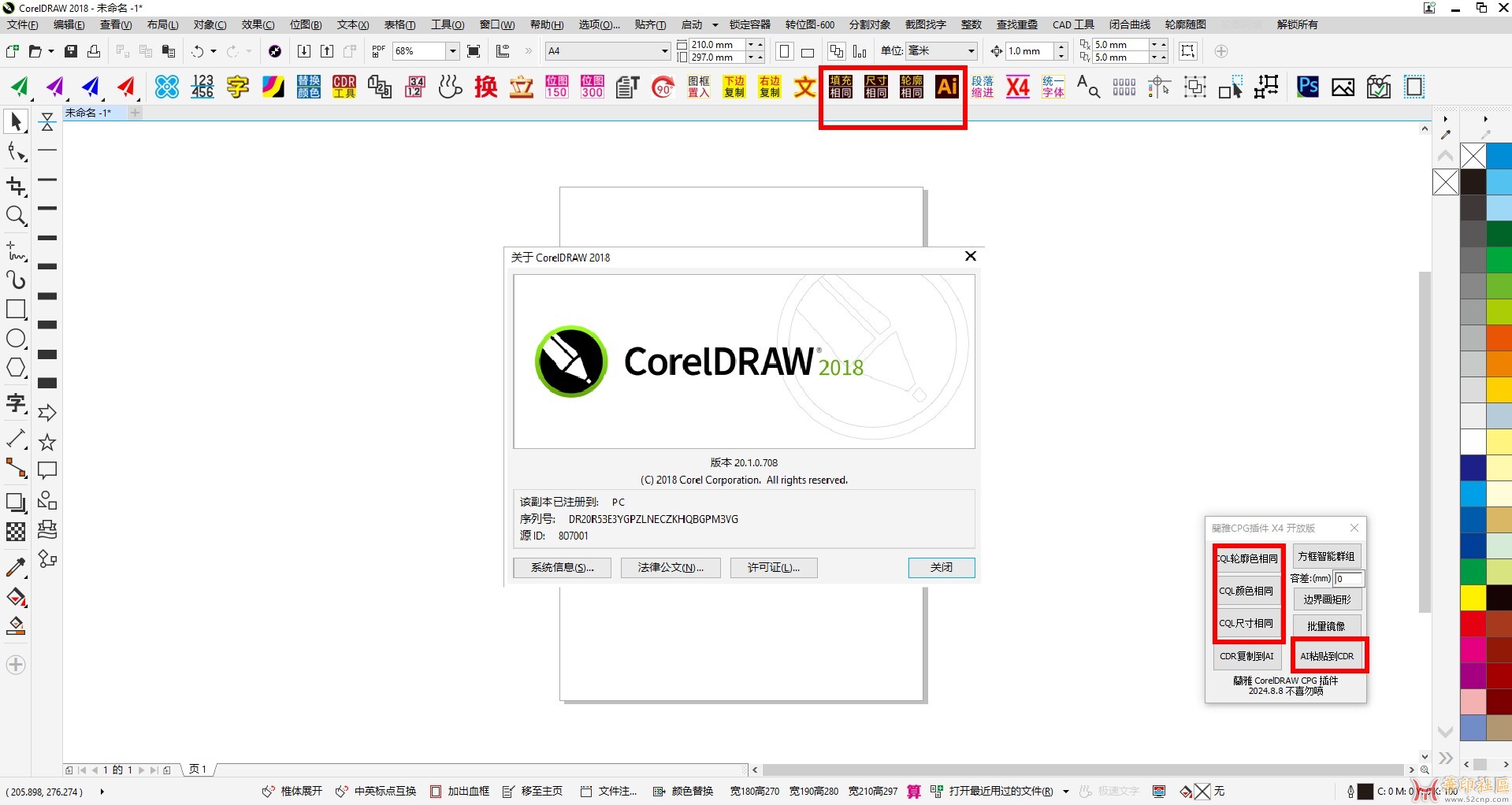Expand standard toolbar overflow chevron
Screen dimensions: 1512x805
pyautogui.click(x=528, y=51)
